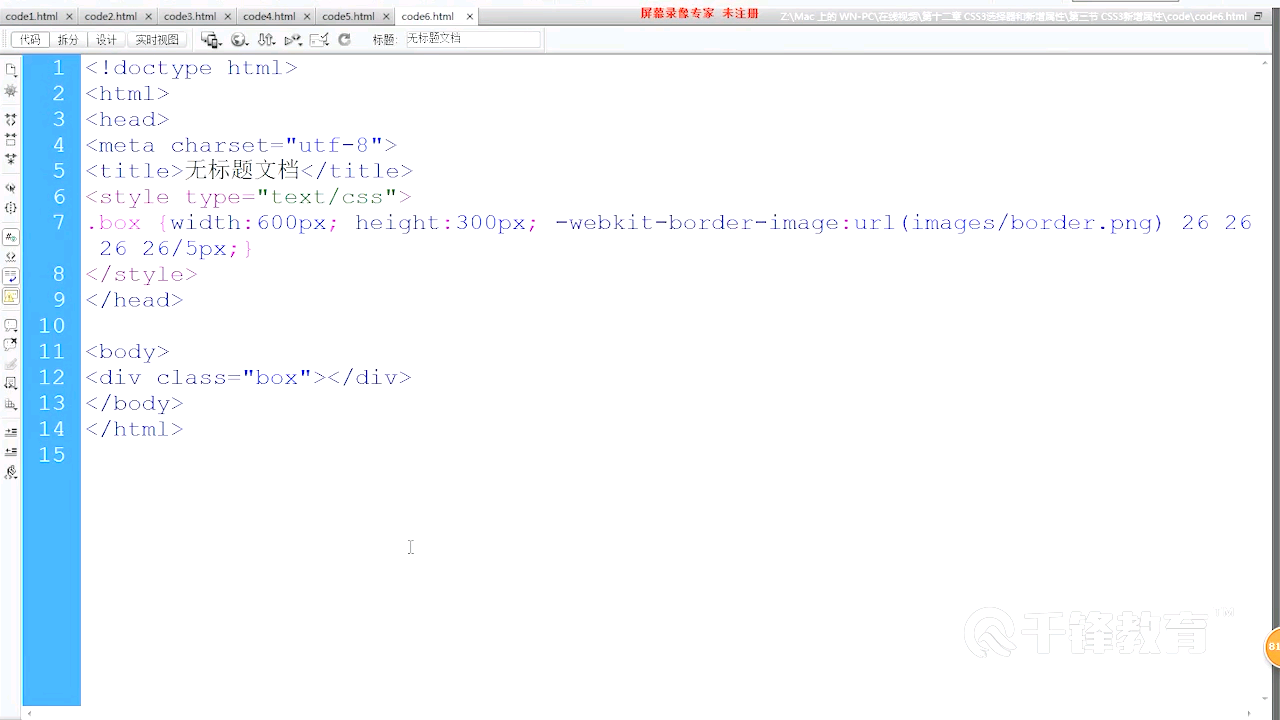Open Apply Comment menu icon
The height and width of the screenshot is (720, 1280).
pos(11,325)
